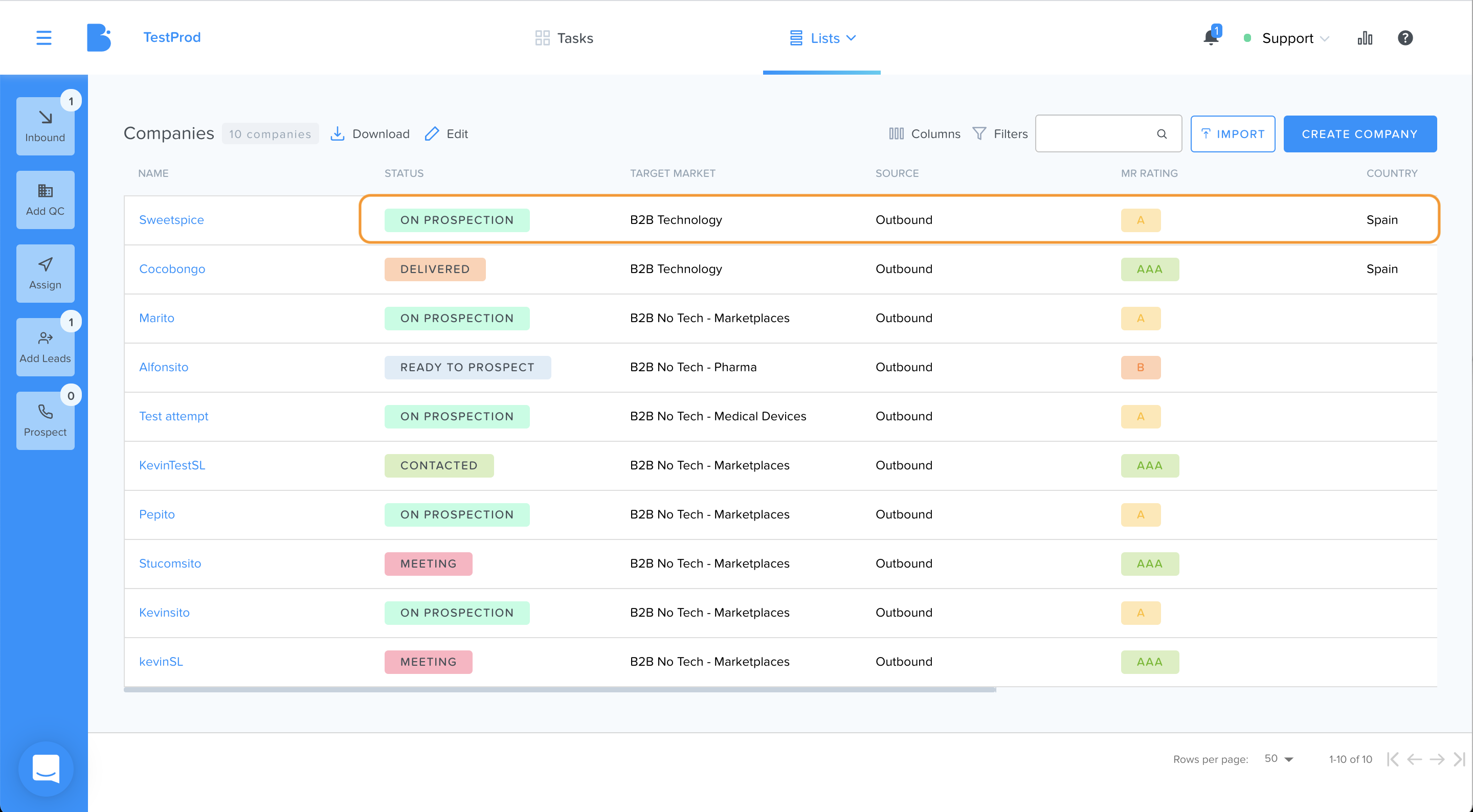
Task: Click the TARGET MARKET column header
Action: (x=673, y=173)
